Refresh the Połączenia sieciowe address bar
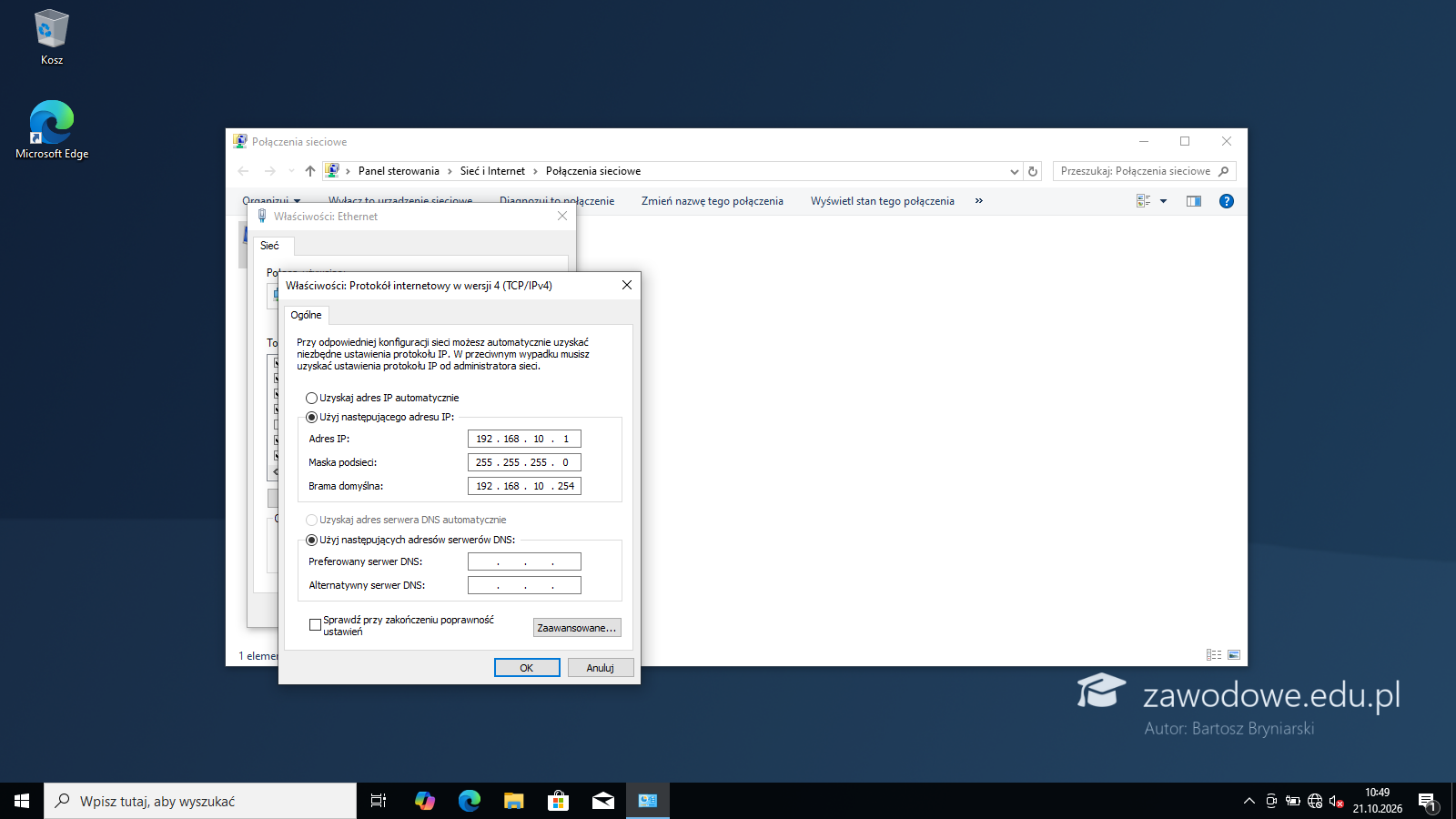The height and width of the screenshot is (819, 1456). tap(1033, 171)
